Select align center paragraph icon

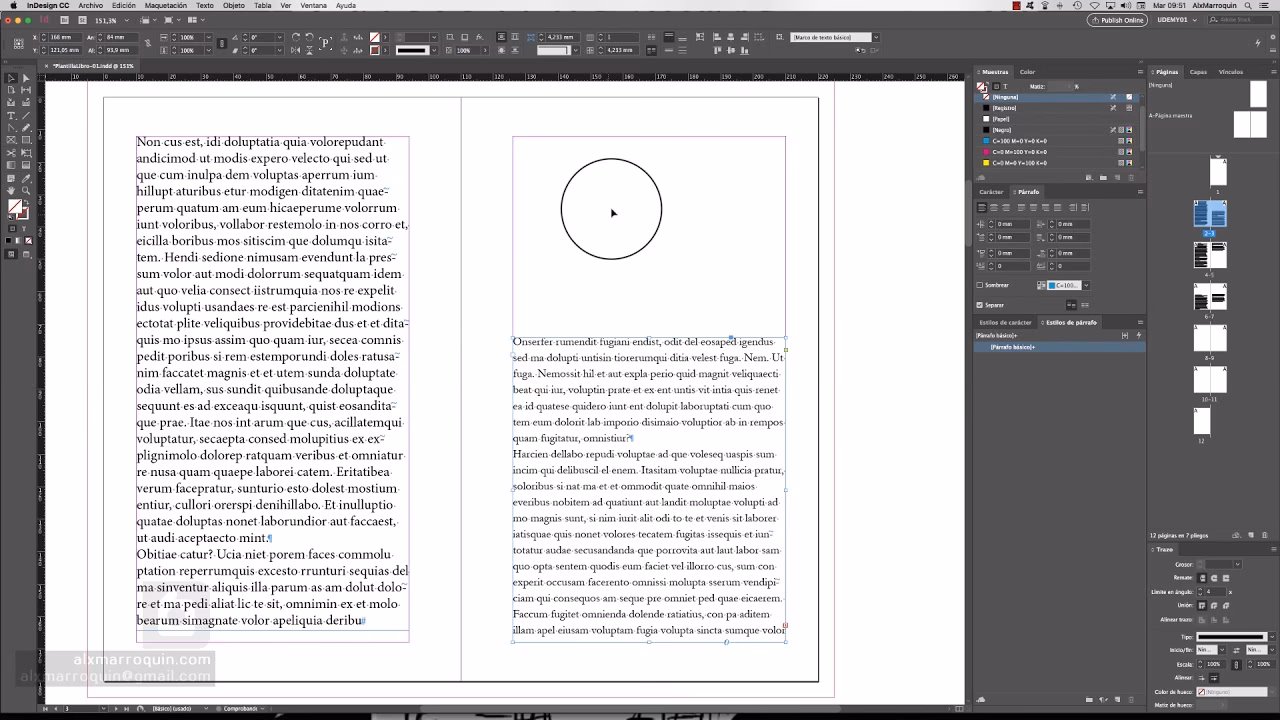click(994, 207)
